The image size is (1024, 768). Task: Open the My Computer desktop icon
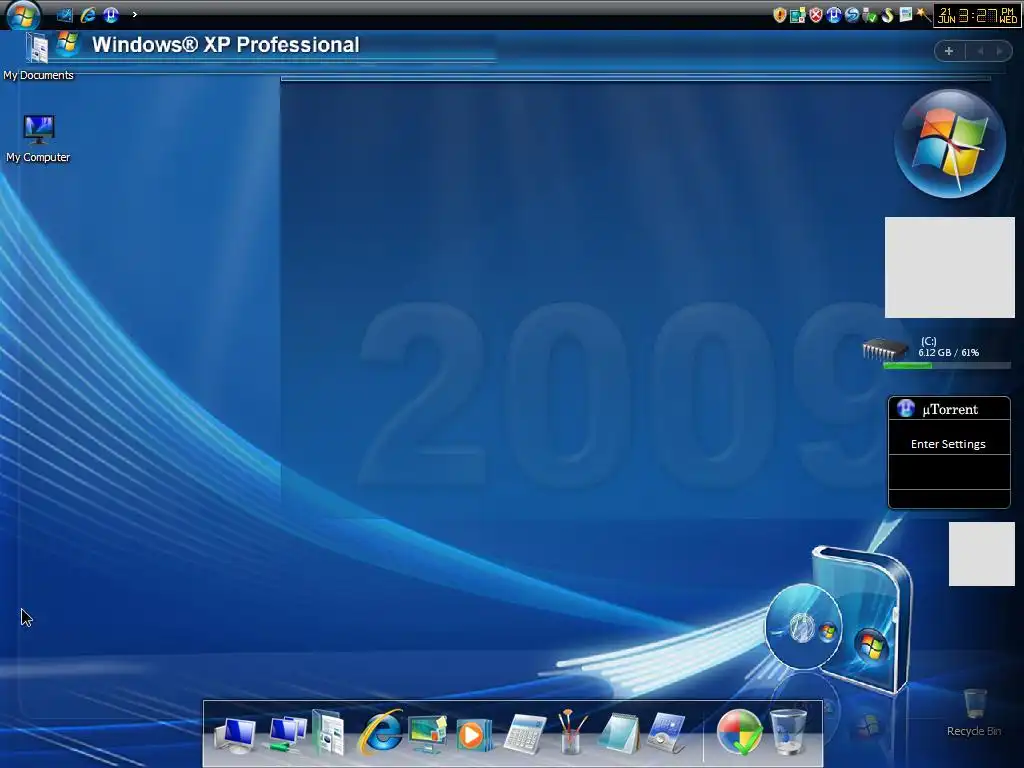(x=38, y=138)
